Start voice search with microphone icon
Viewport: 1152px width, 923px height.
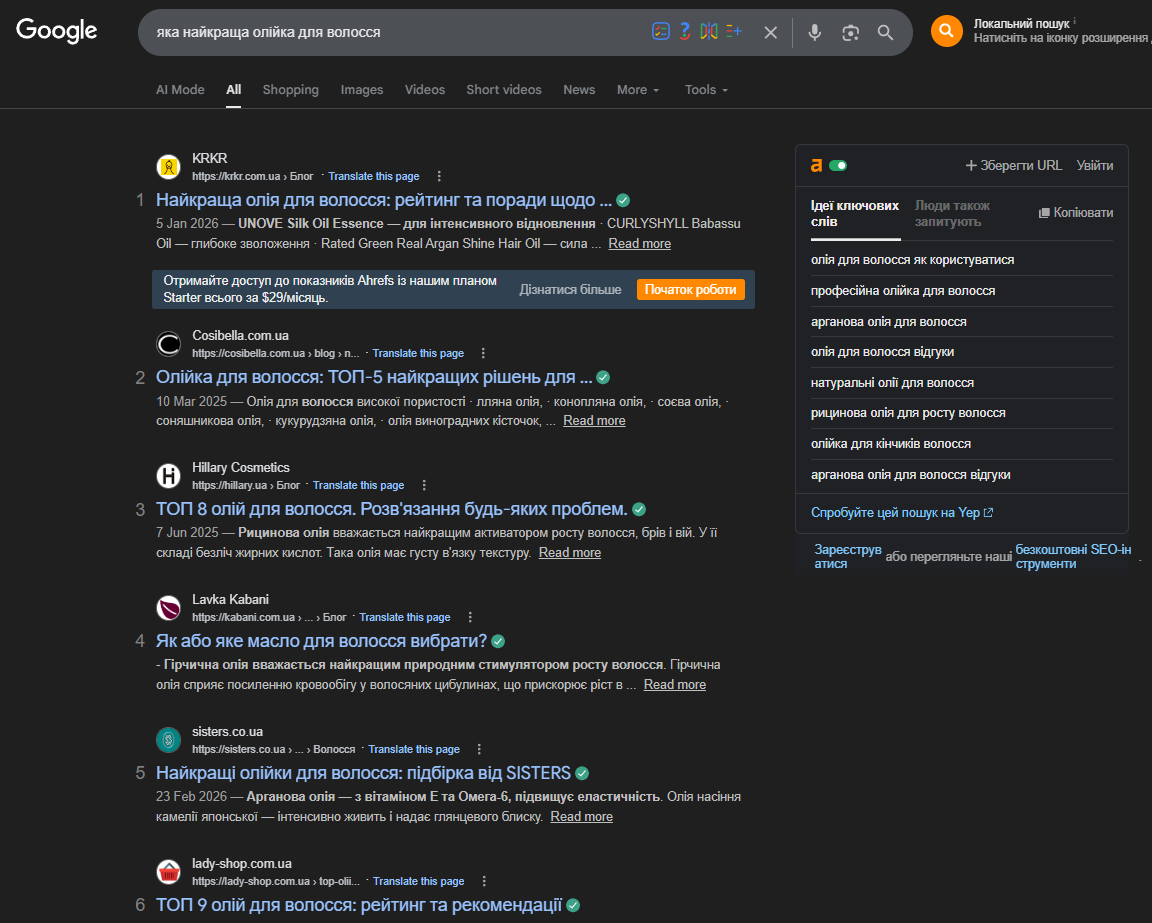815,32
